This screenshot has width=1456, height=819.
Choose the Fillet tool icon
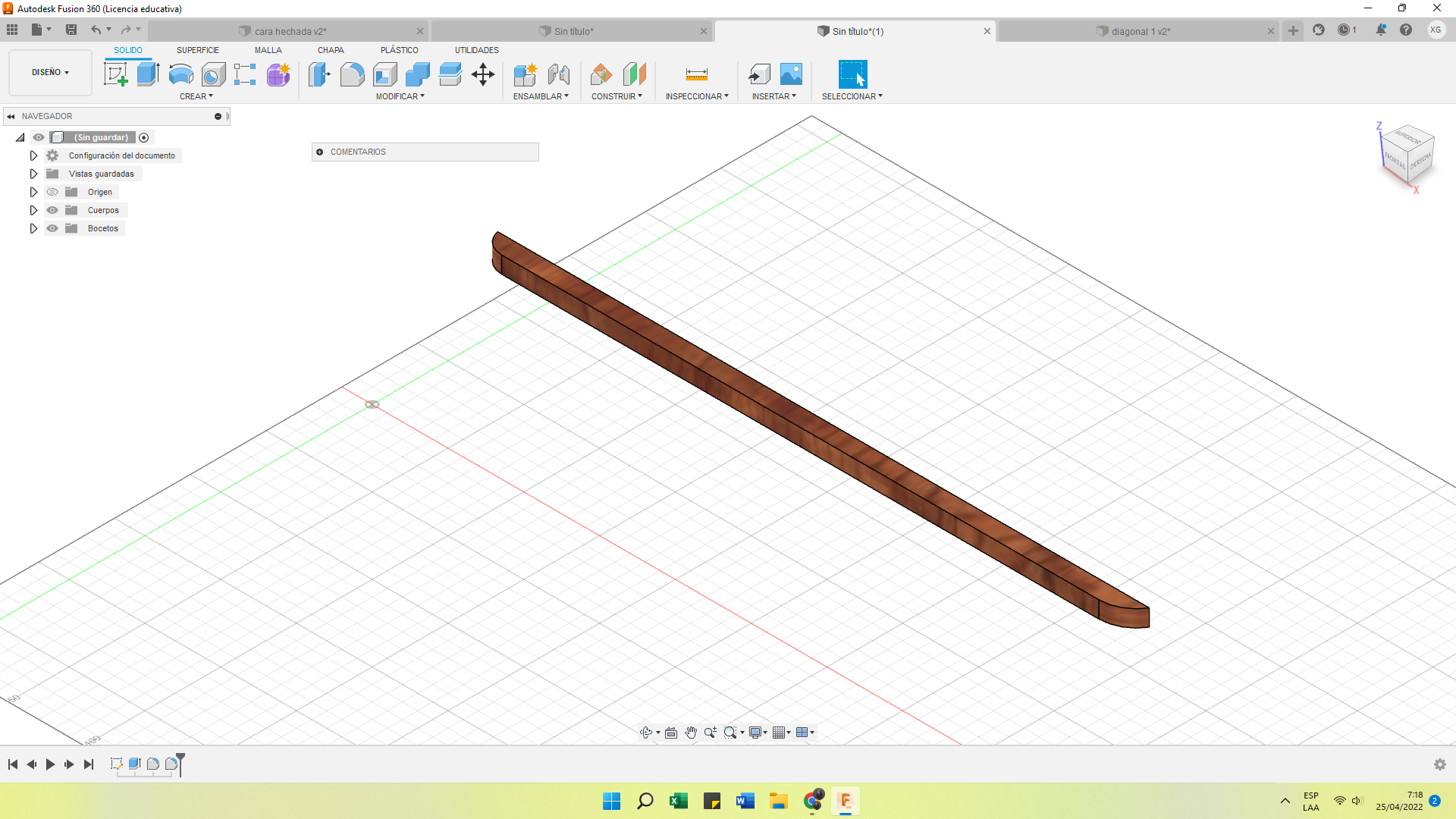[x=352, y=74]
